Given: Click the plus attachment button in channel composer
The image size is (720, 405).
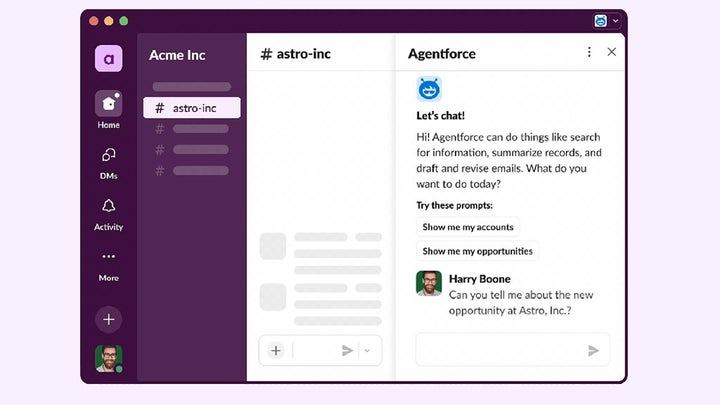Looking at the screenshot, I should pyautogui.click(x=276, y=350).
